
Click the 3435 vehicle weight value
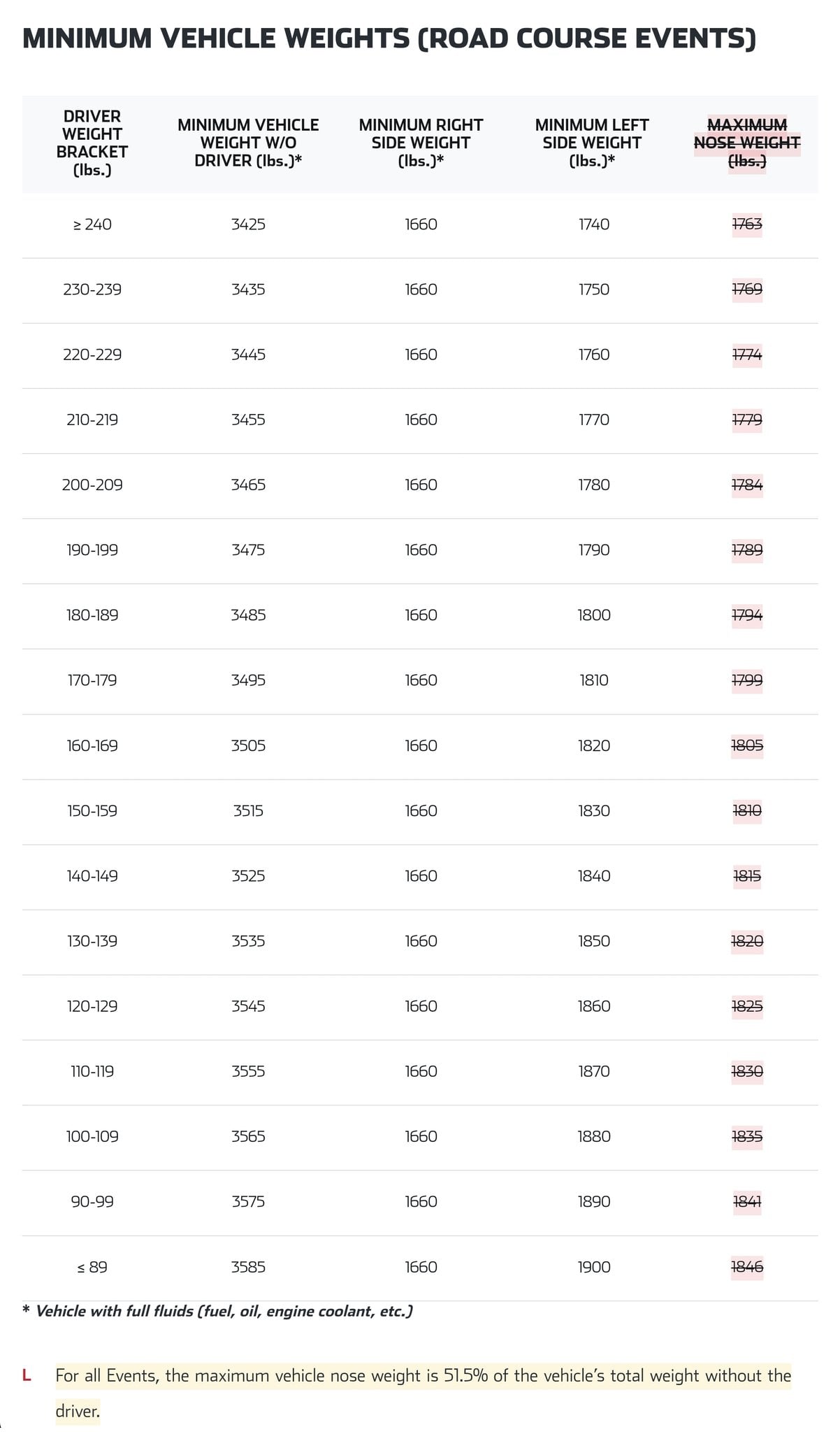(248, 289)
